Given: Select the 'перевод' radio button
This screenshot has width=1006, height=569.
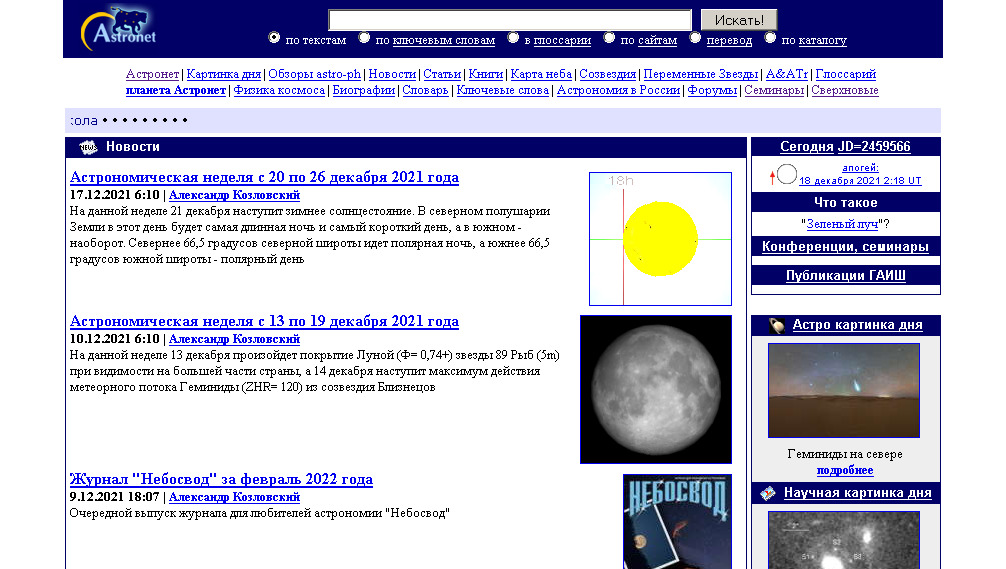Looking at the screenshot, I should pos(695,38).
